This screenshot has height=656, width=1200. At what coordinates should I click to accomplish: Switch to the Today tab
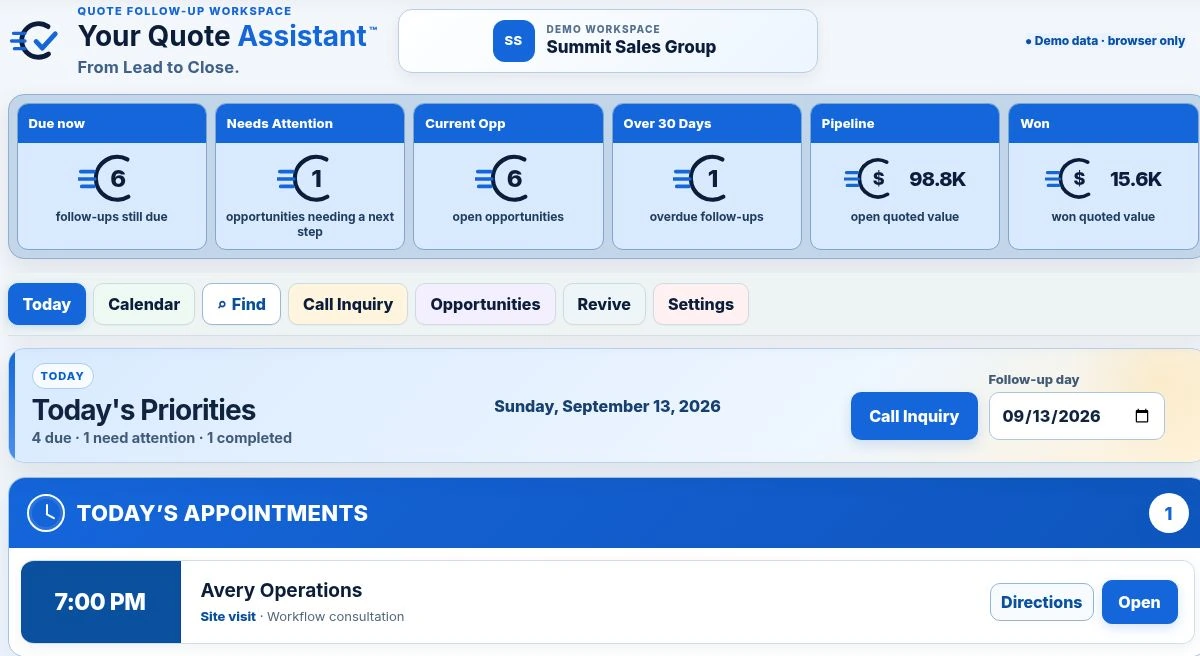coord(47,304)
